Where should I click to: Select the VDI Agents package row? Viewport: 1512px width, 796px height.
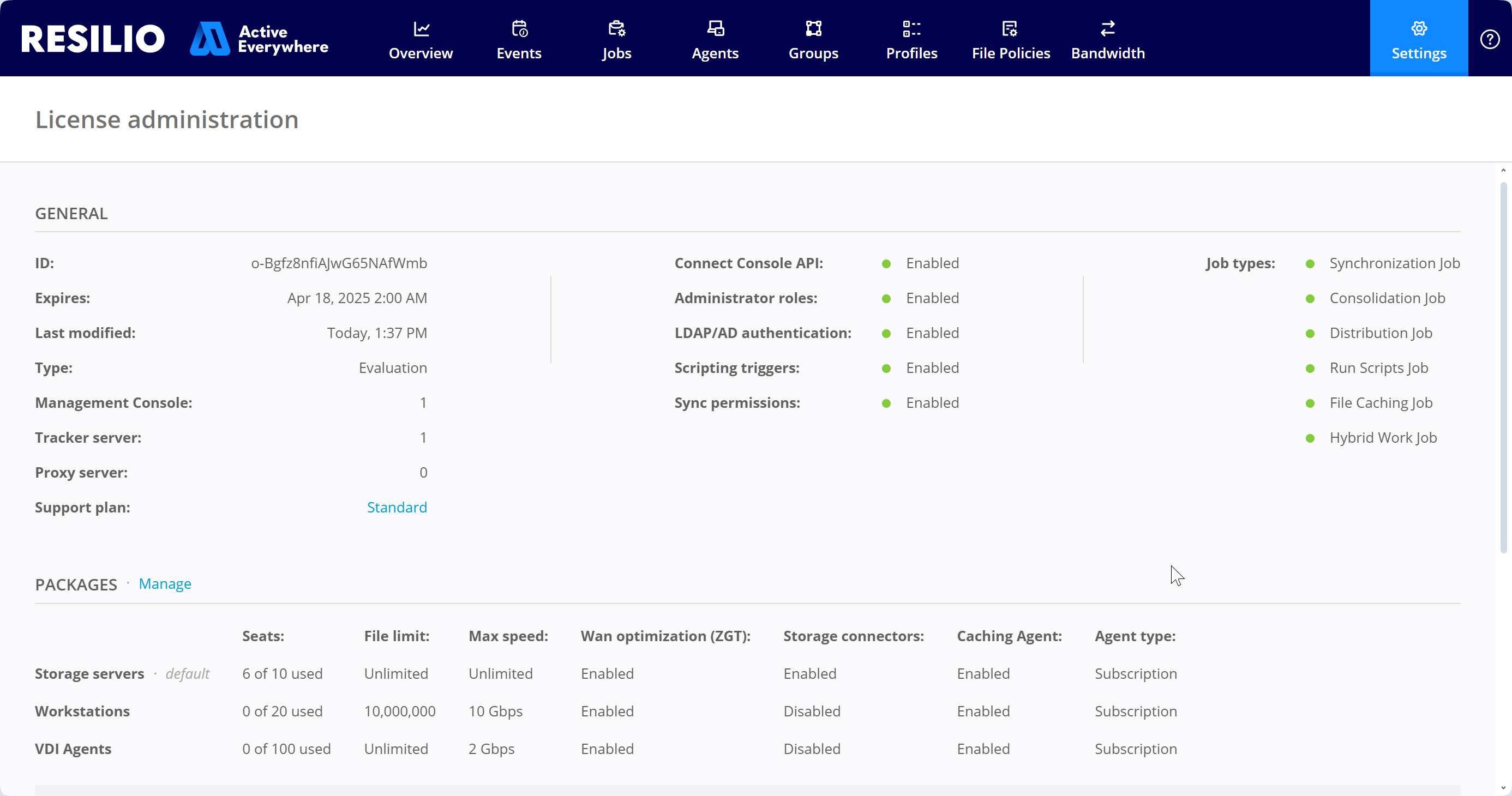(x=73, y=749)
